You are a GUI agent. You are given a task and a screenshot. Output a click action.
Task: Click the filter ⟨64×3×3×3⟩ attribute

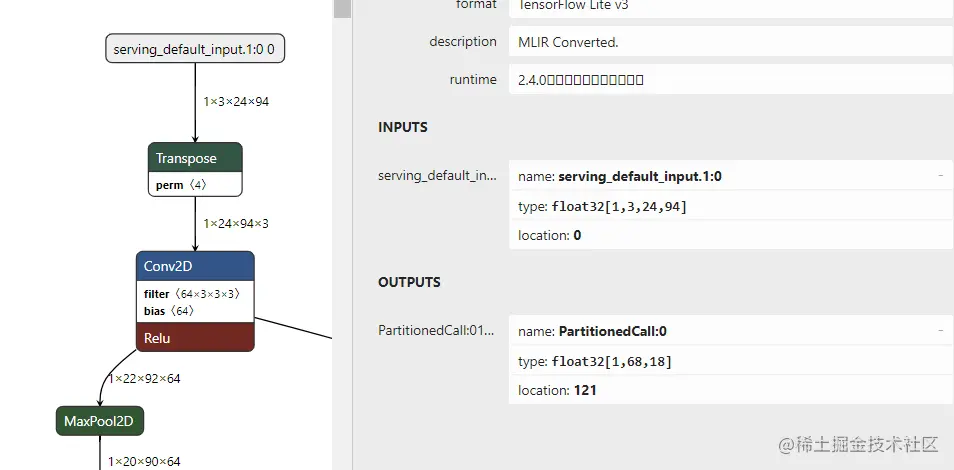point(192,293)
